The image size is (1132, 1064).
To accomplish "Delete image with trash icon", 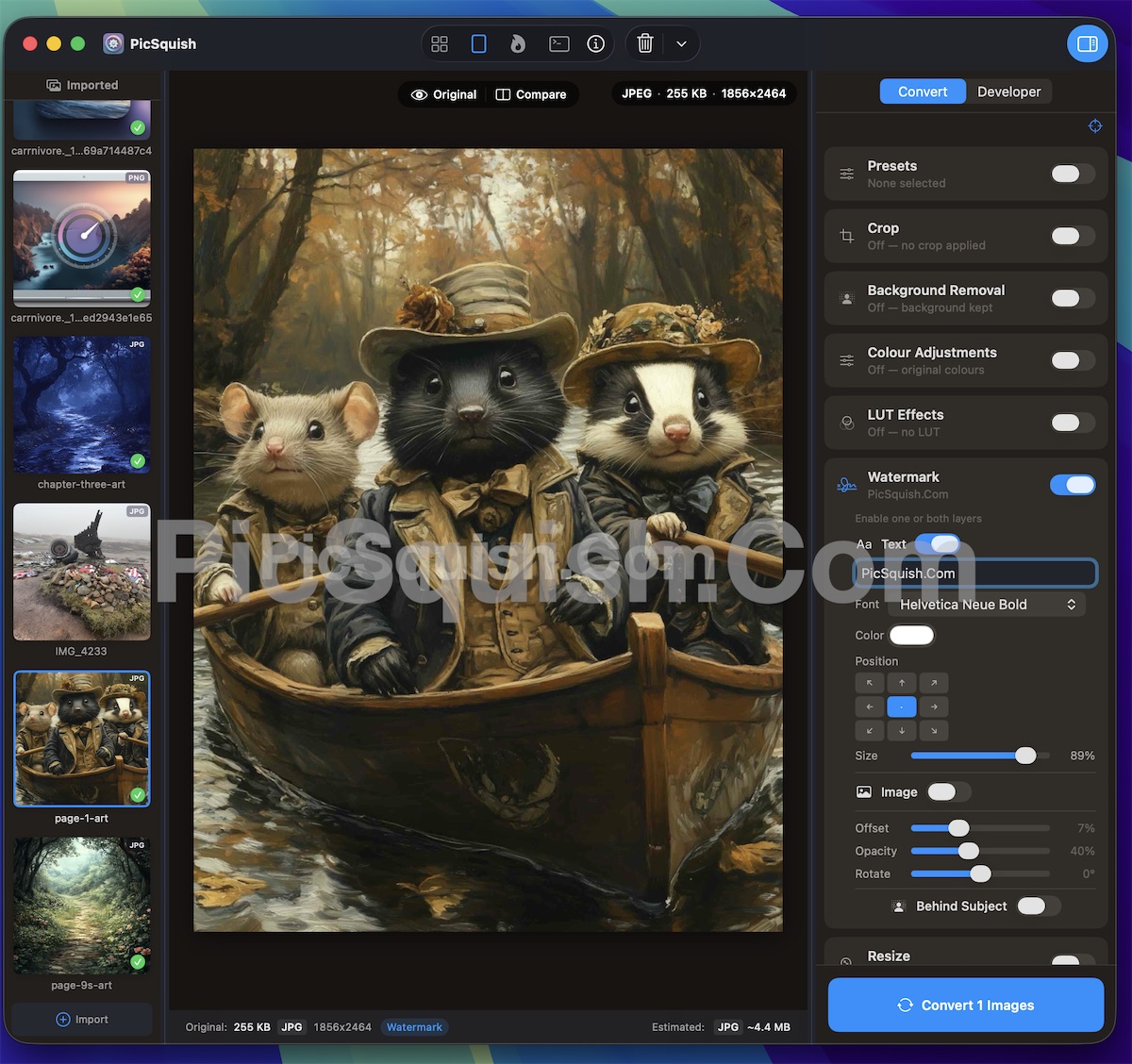I will [x=645, y=43].
